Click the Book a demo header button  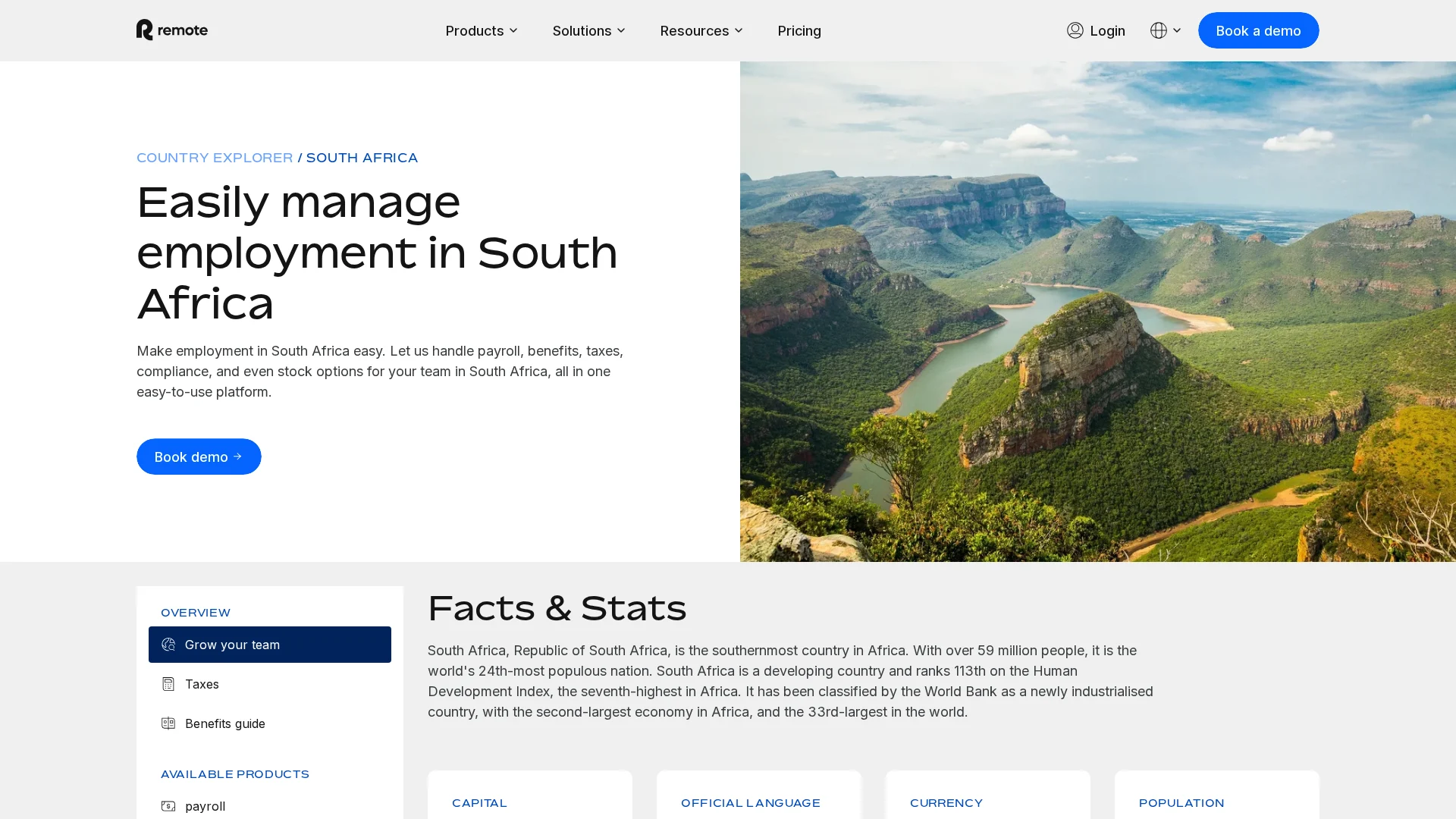point(1258,30)
